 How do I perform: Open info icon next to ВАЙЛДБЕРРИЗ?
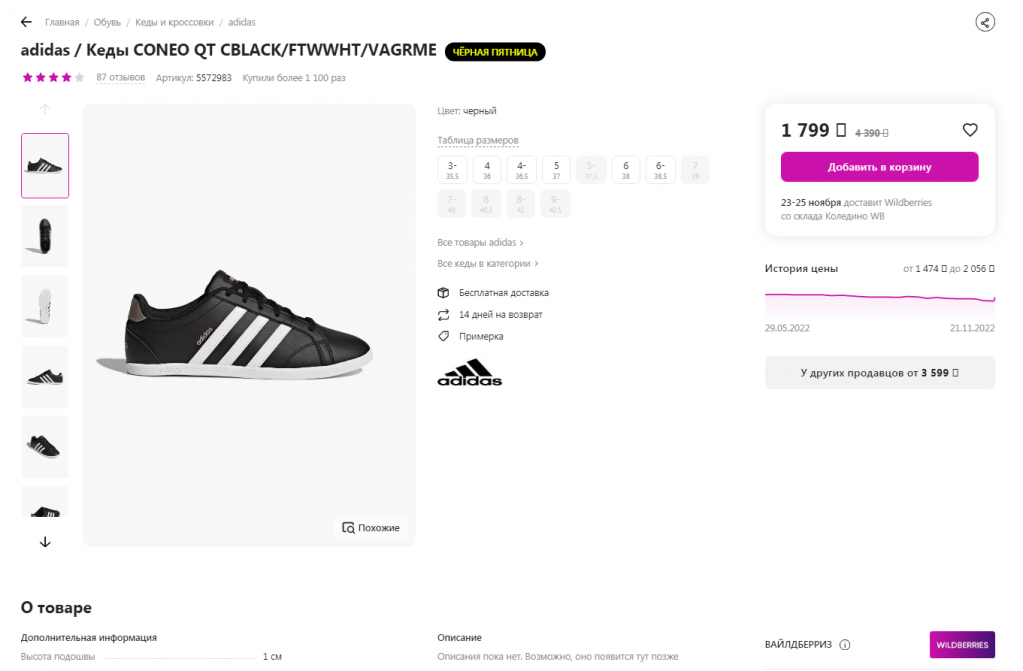[x=845, y=645]
